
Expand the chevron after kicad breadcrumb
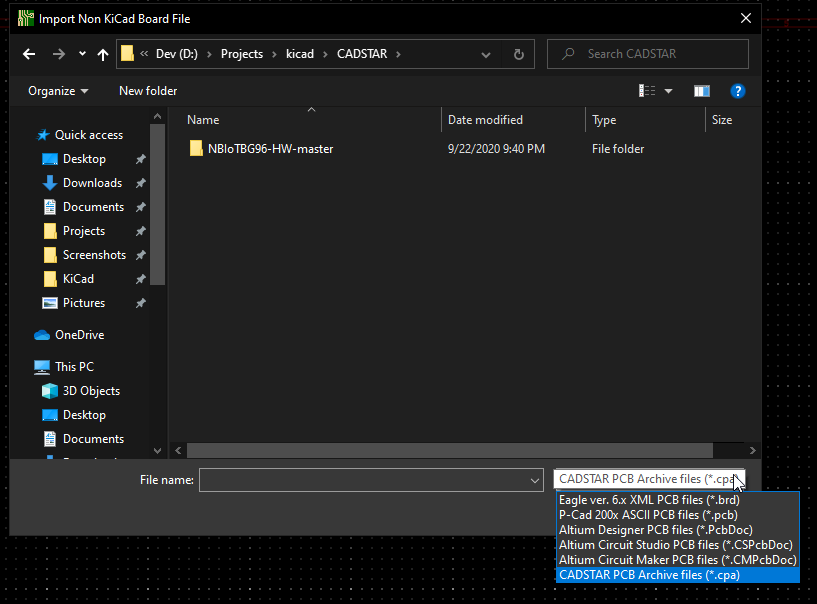(325, 54)
